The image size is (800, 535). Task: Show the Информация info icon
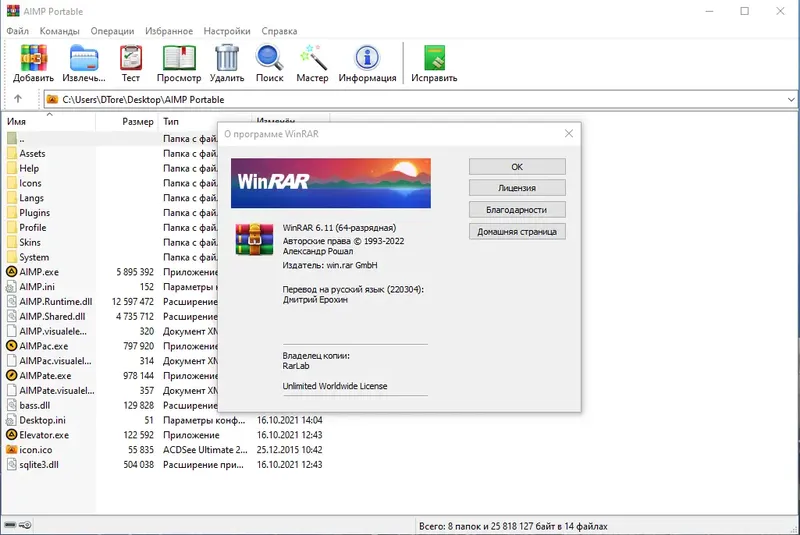367,58
